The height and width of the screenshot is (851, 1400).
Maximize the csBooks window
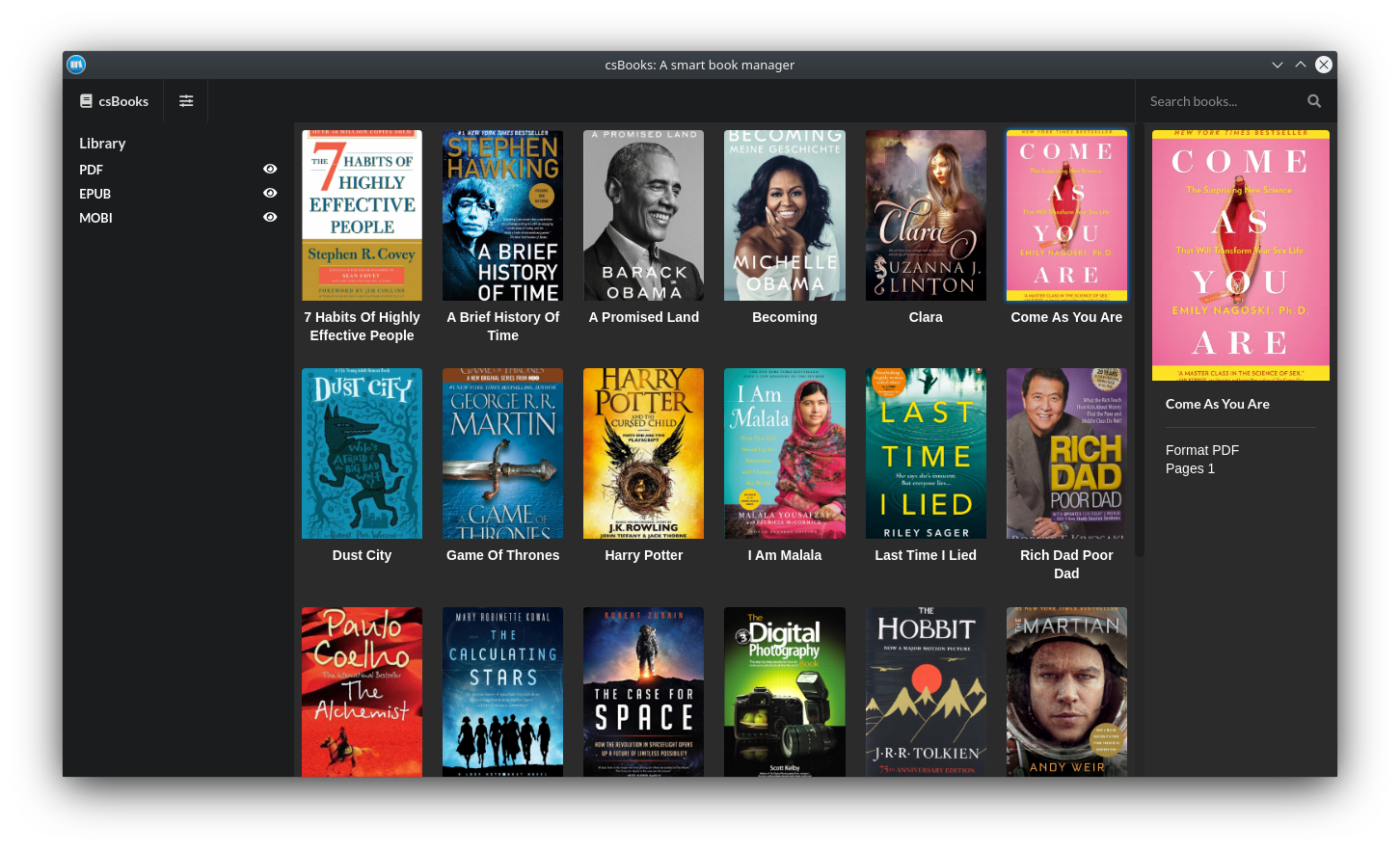point(1301,65)
